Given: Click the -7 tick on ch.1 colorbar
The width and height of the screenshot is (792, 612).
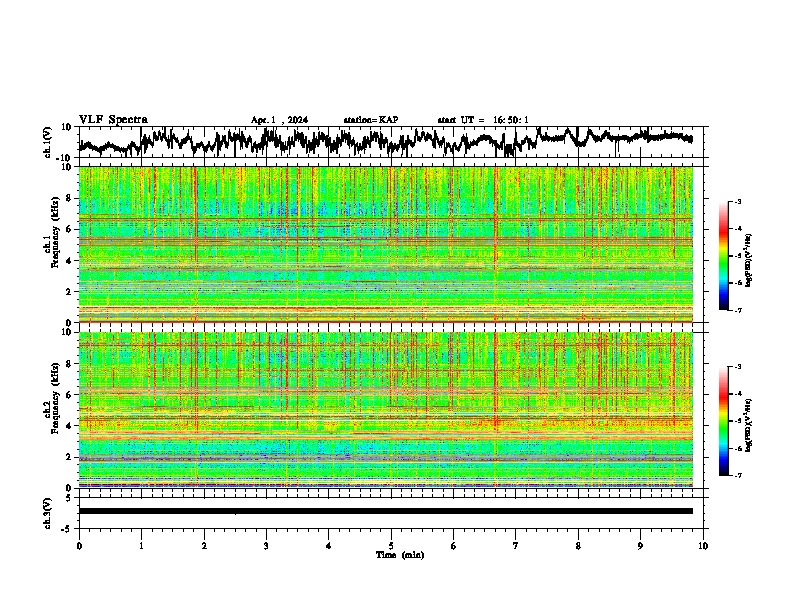Looking at the screenshot, I should 738,310.
